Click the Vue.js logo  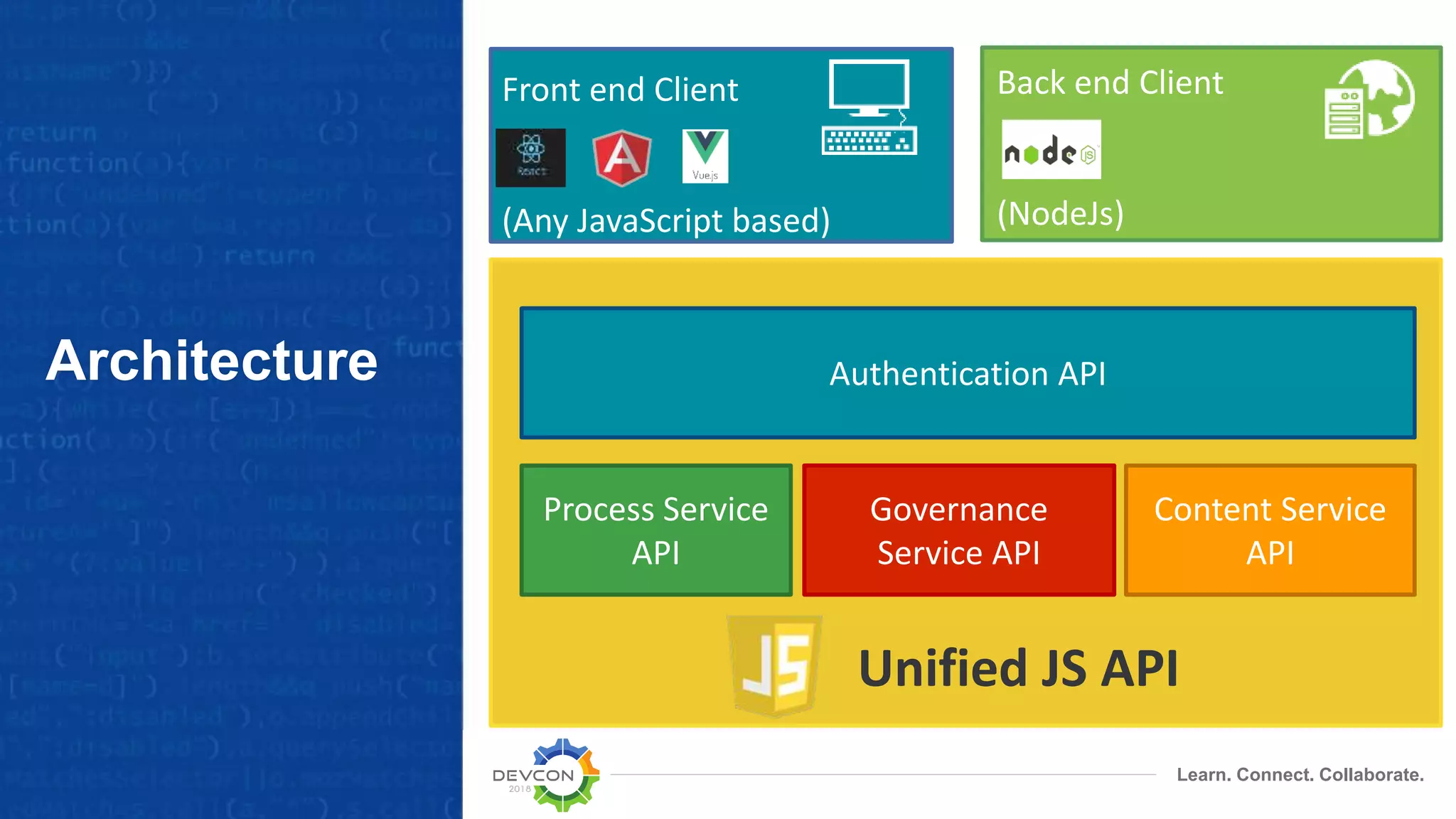pos(705,156)
